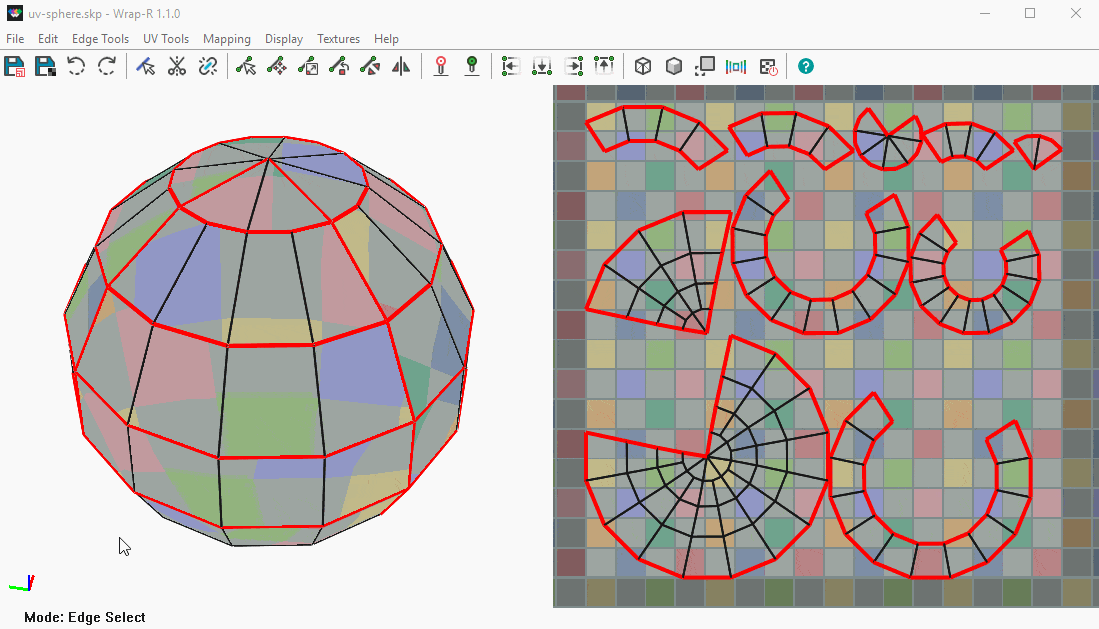
Task: Click the XYZ axis gizmo in viewport
Action: [x=23, y=583]
